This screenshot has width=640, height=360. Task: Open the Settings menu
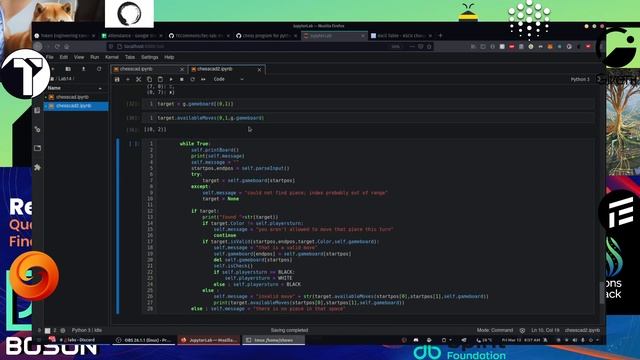[149, 57]
